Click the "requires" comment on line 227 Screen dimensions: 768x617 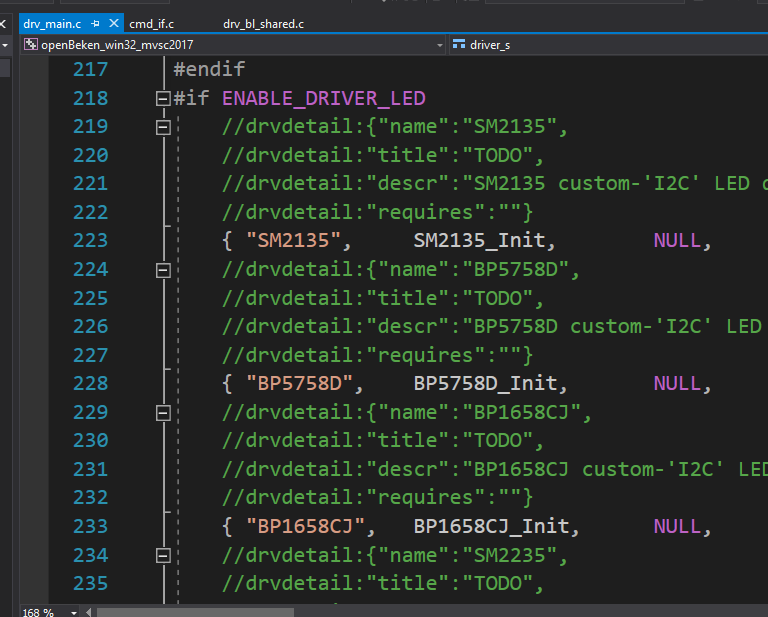377,356
